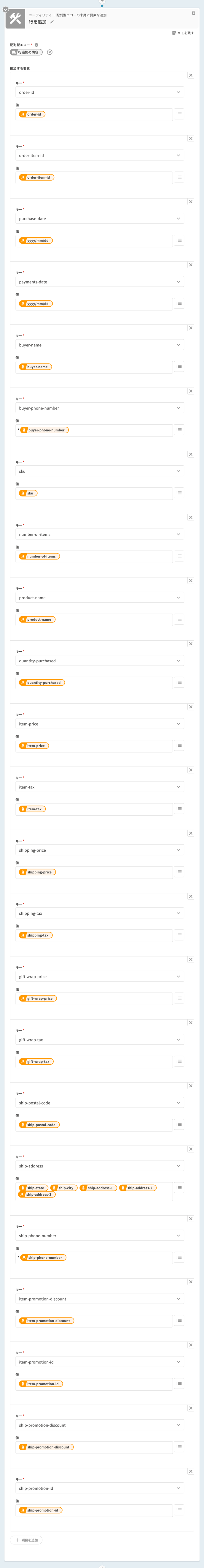Select the ship-state pill in ship-address value
204x1568 pixels.
(x=34, y=1188)
